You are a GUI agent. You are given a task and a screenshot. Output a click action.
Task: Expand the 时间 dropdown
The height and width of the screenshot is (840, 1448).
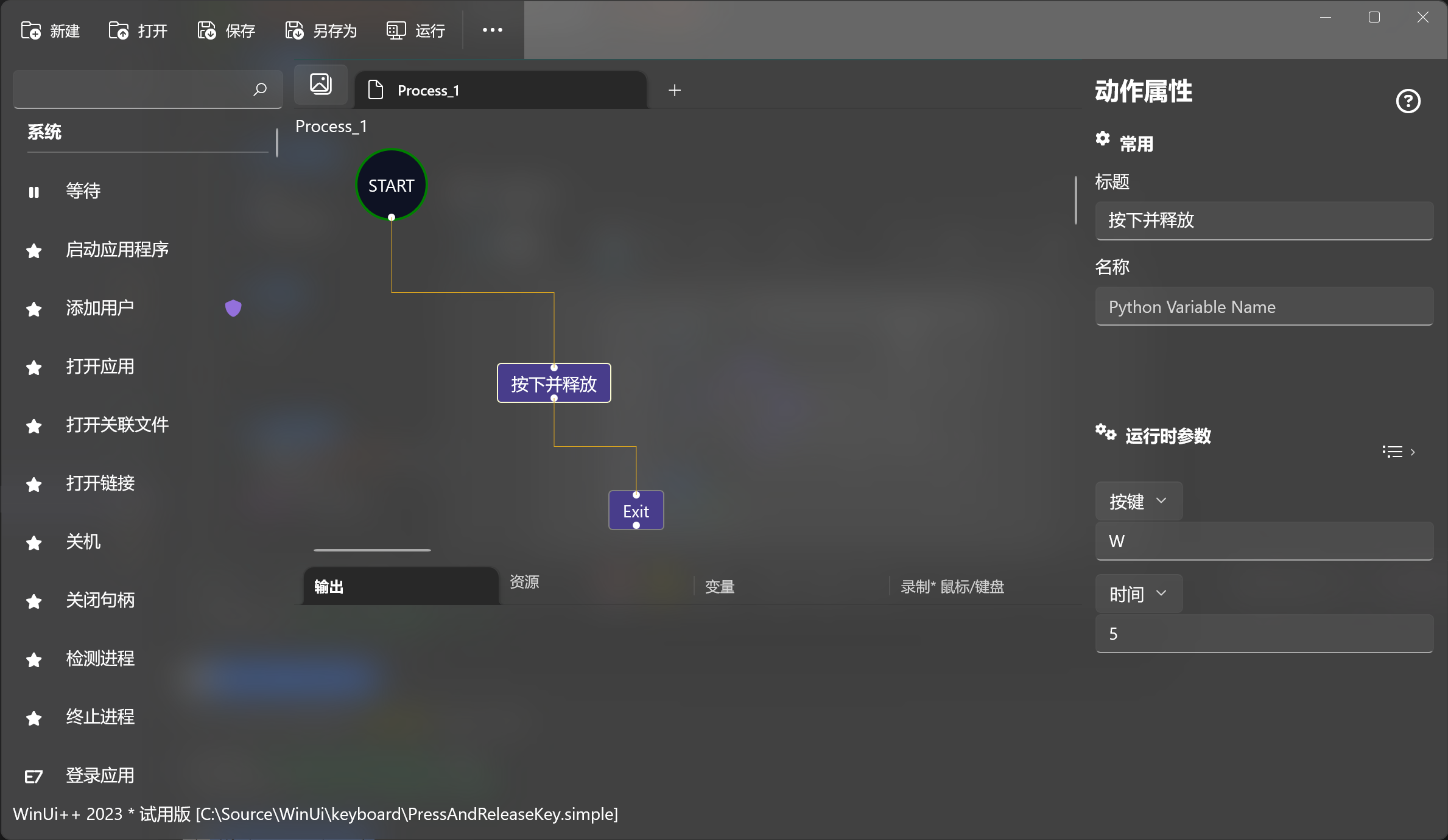(1138, 593)
